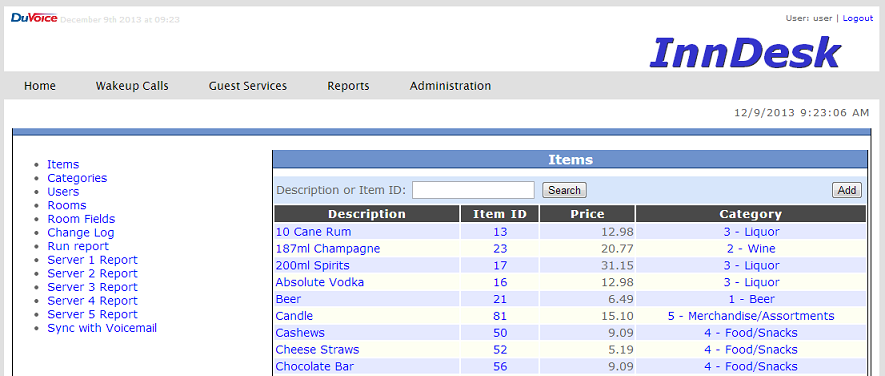Click the DuVoice logo
The image size is (885, 376).
(34, 18)
